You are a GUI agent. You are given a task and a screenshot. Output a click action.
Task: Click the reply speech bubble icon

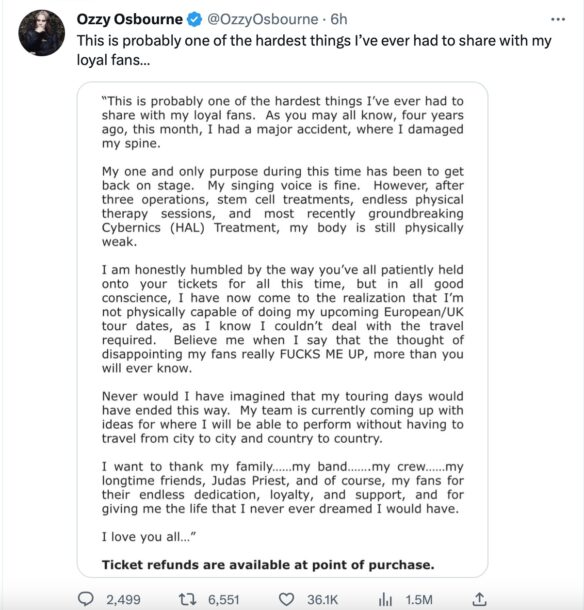pyautogui.click(x=86, y=599)
